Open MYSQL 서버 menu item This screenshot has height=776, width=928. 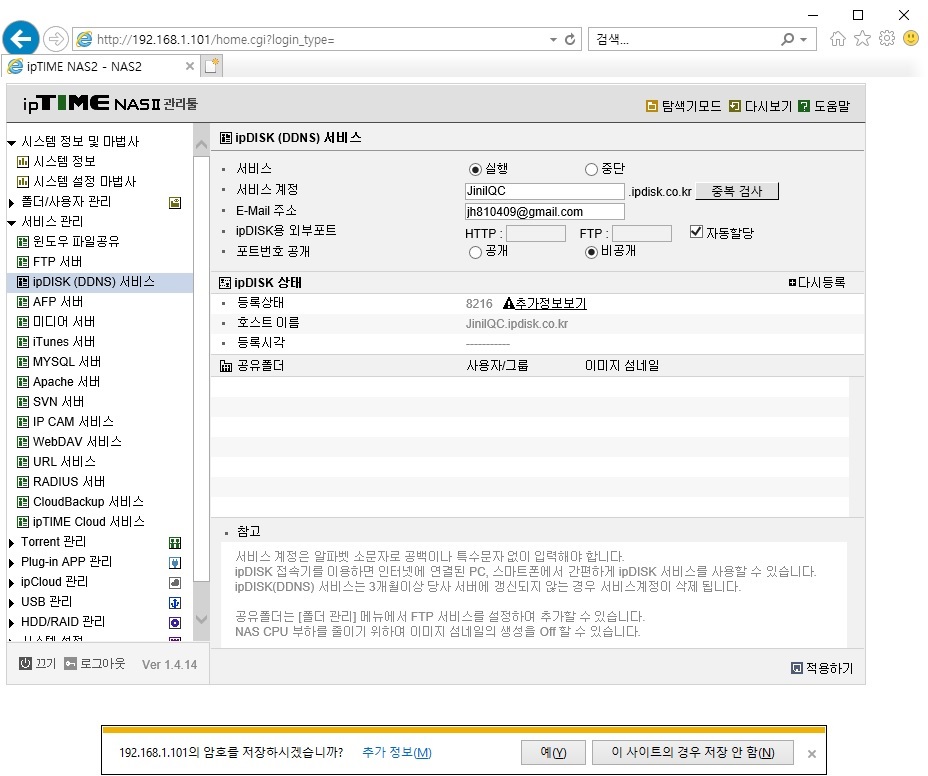(67, 362)
